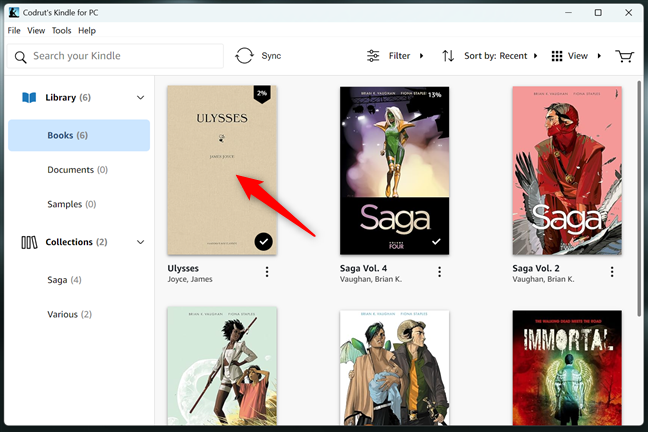Image resolution: width=648 pixels, height=432 pixels.
Task: Click the downloaded checkmark on Saga Vol. 4 cover
Action: click(x=436, y=241)
